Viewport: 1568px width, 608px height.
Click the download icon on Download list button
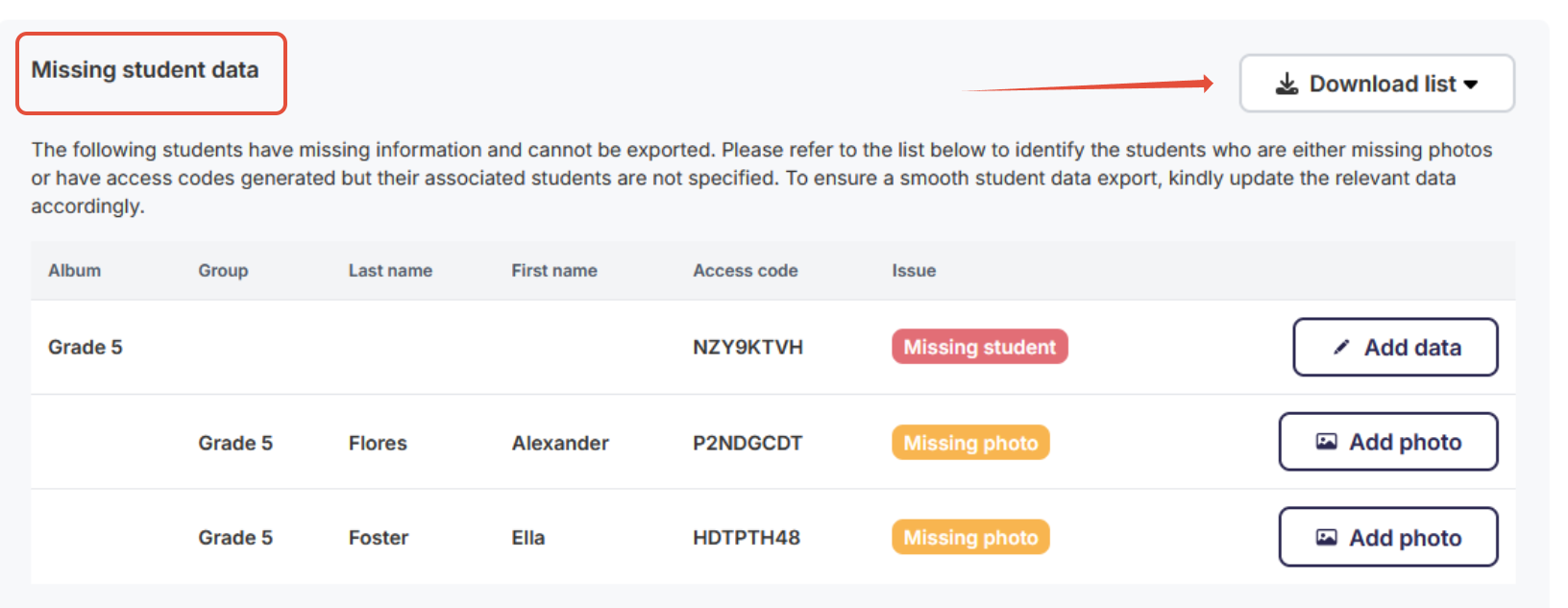1287,84
